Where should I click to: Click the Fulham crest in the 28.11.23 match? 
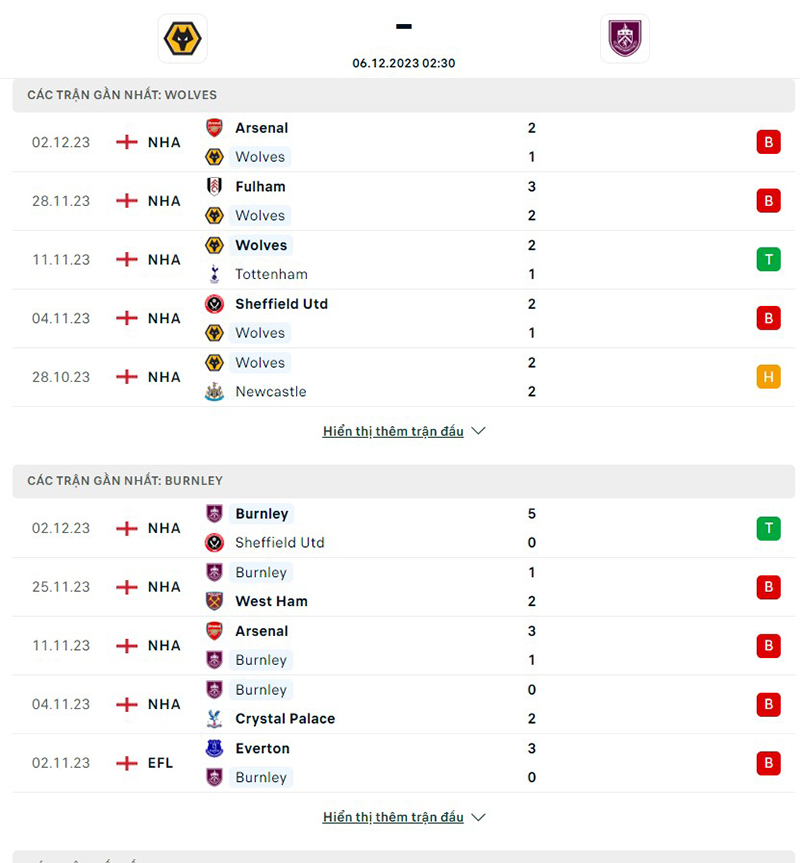[214, 187]
